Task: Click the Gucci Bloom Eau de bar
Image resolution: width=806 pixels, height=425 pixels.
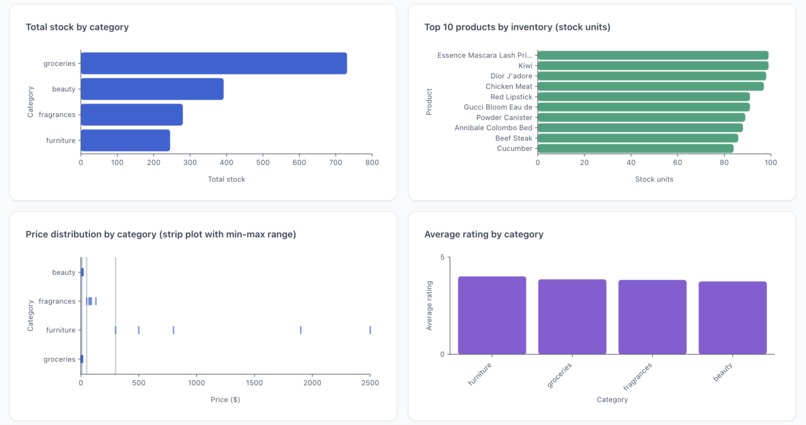Action: (644, 107)
